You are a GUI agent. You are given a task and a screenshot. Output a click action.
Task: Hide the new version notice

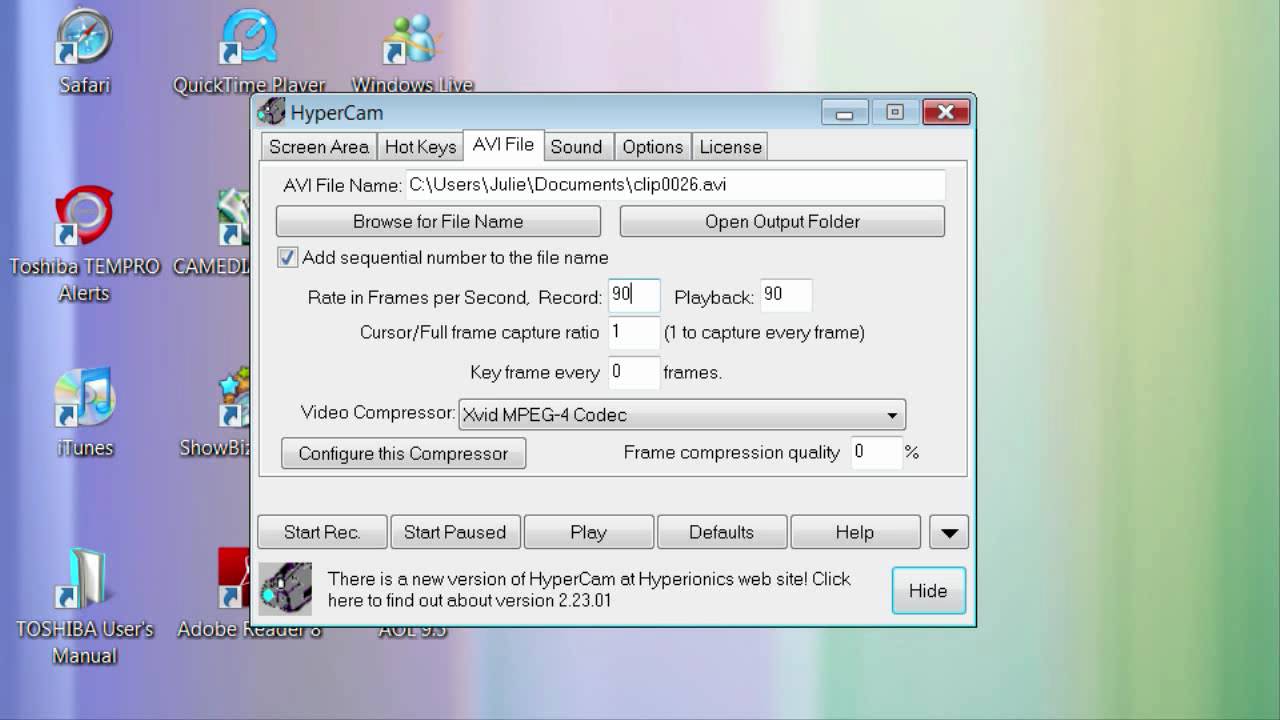(x=928, y=591)
